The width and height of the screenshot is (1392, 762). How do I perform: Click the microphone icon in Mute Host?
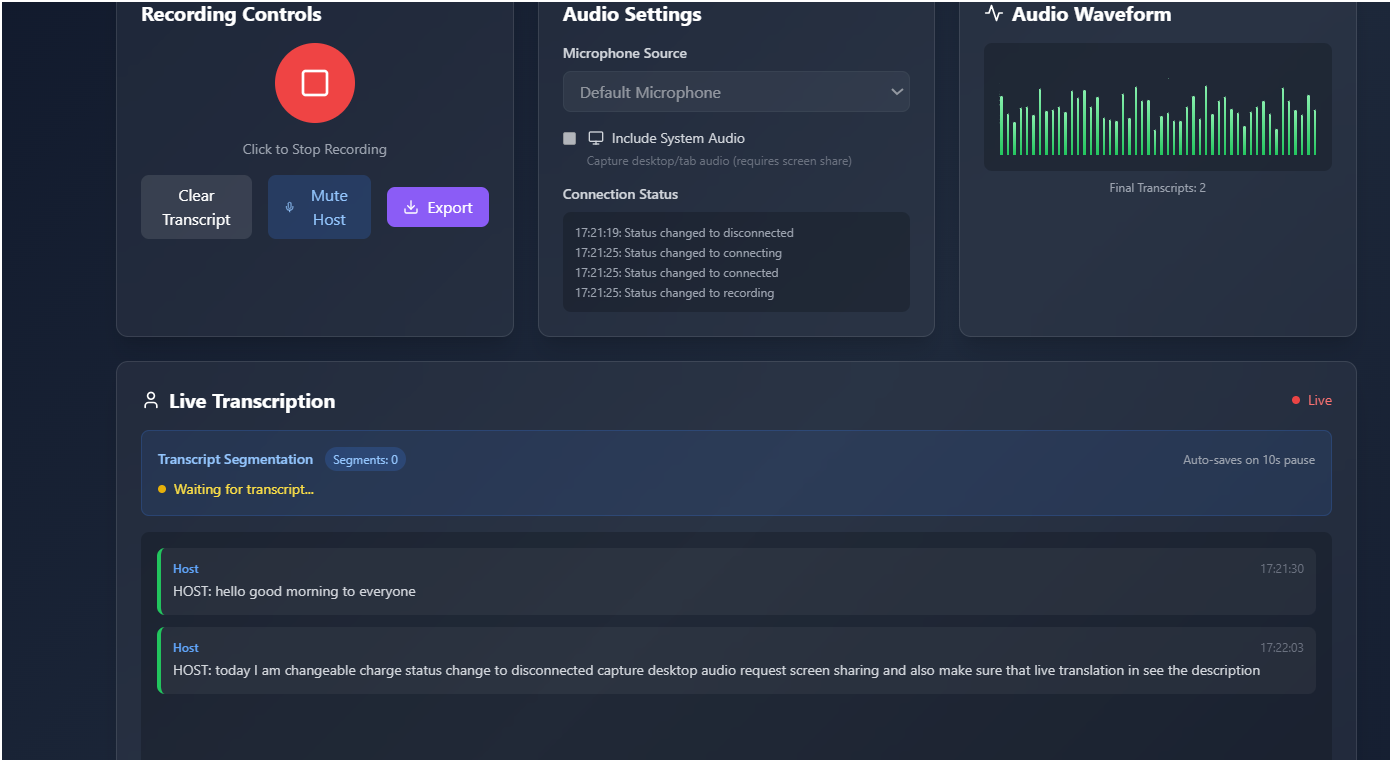point(290,208)
